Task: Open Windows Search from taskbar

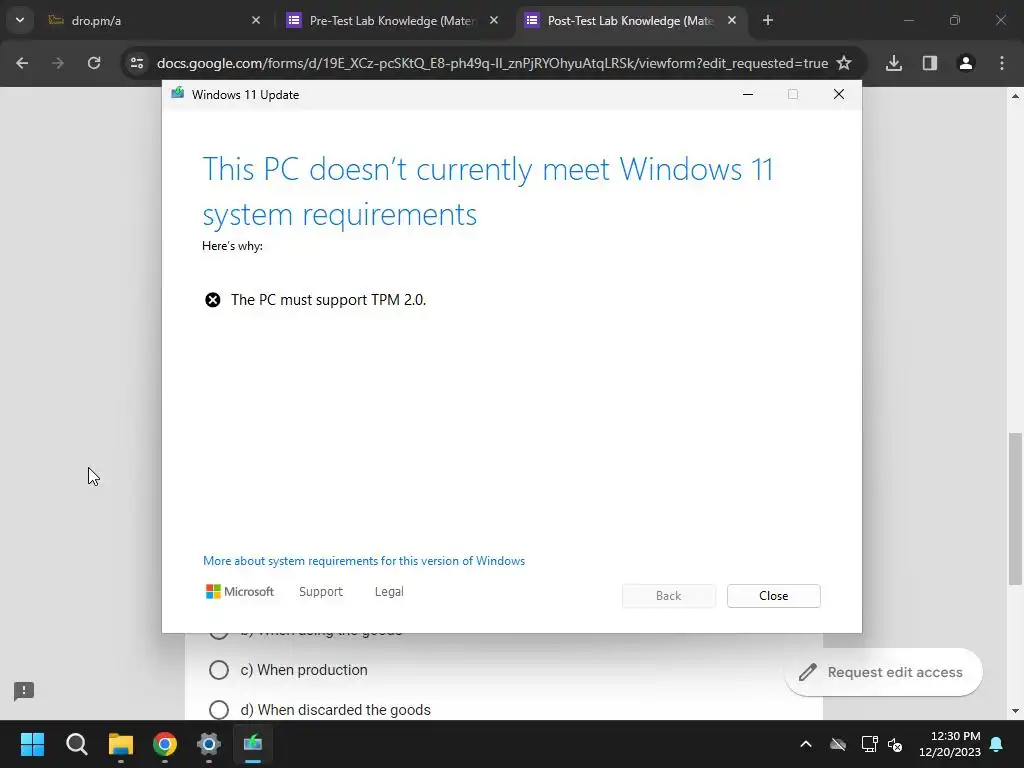Action: 76,744
